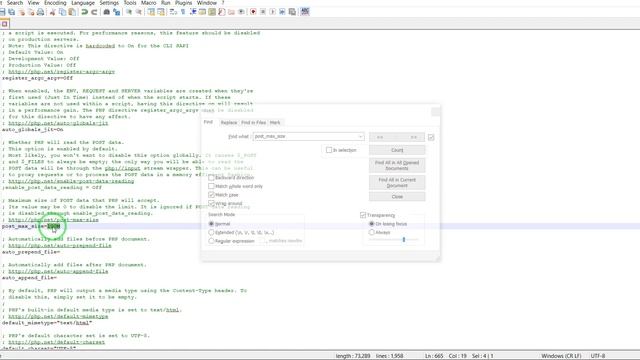The width and height of the screenshot is (640, 360).
Task: Click the Find binoculars toolbar icon
Action: click(107, 12)
